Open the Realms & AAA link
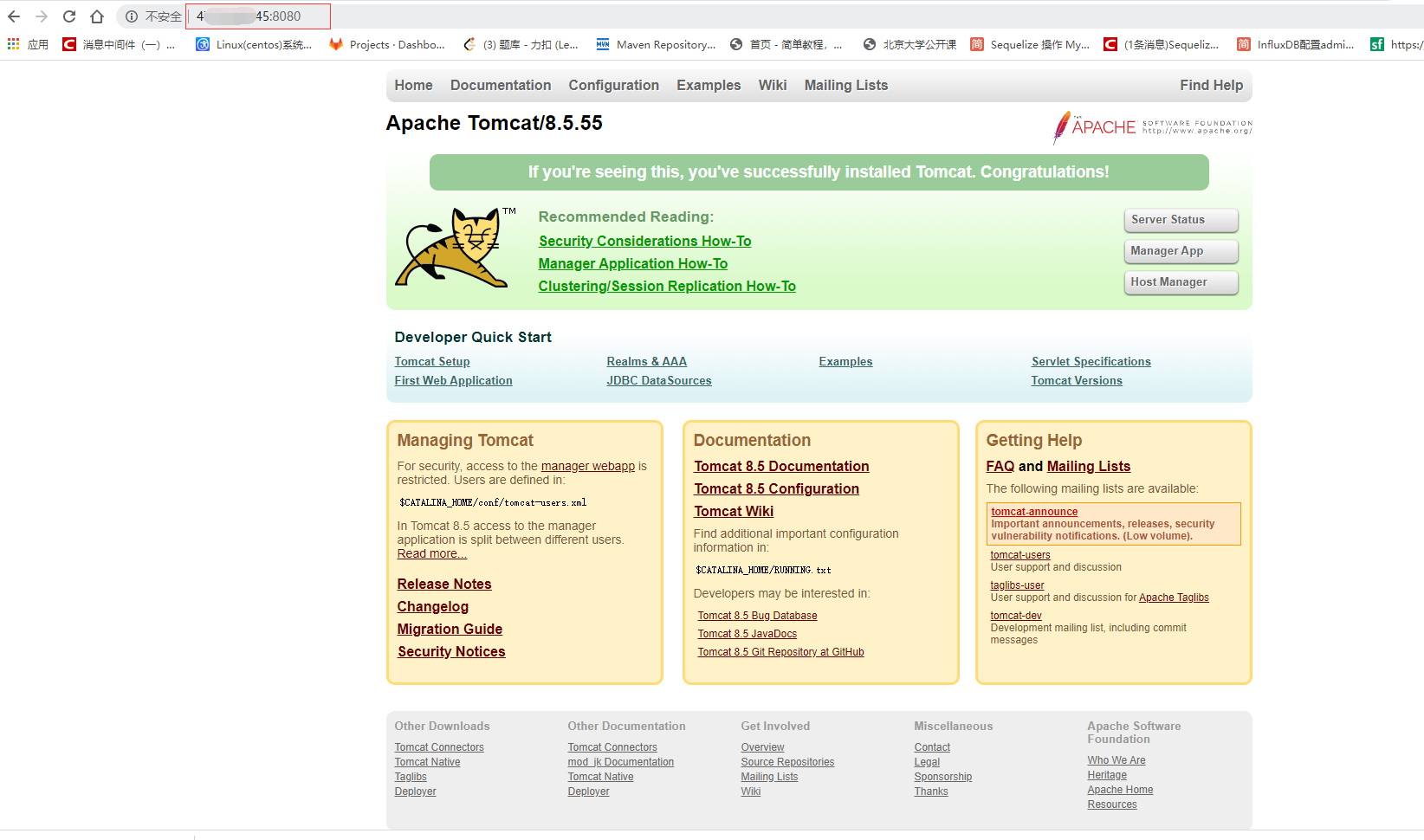Screen dimensions: 1424x840 646,361
